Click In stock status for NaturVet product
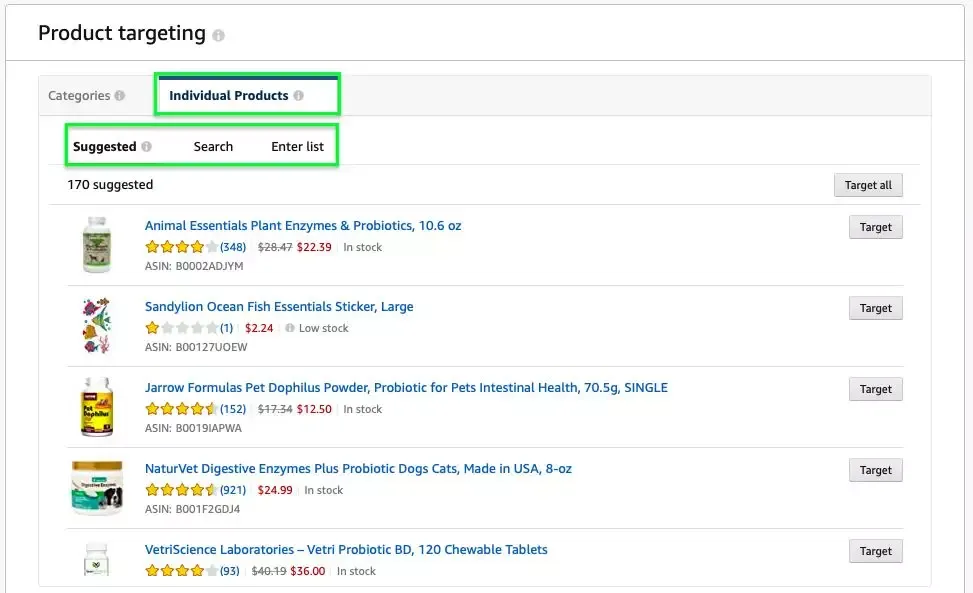The width and height of the screenshot is (973, 593). [323, 490]
